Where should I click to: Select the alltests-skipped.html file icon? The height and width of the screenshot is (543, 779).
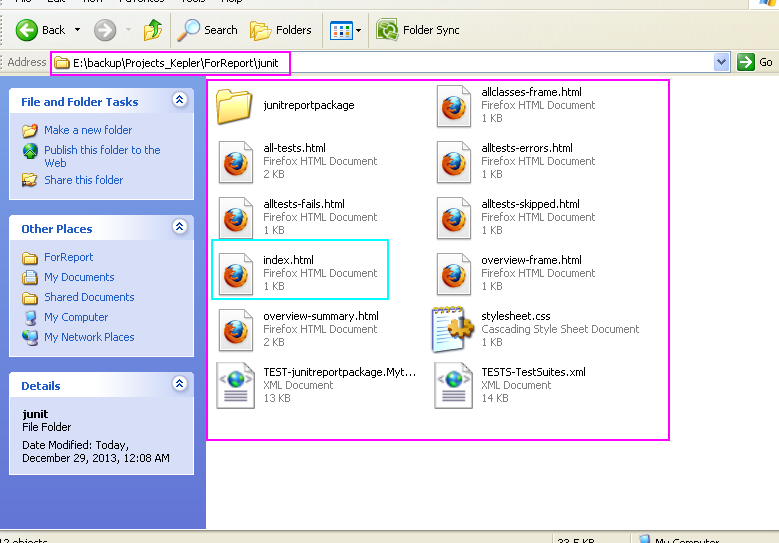point(454,218)
